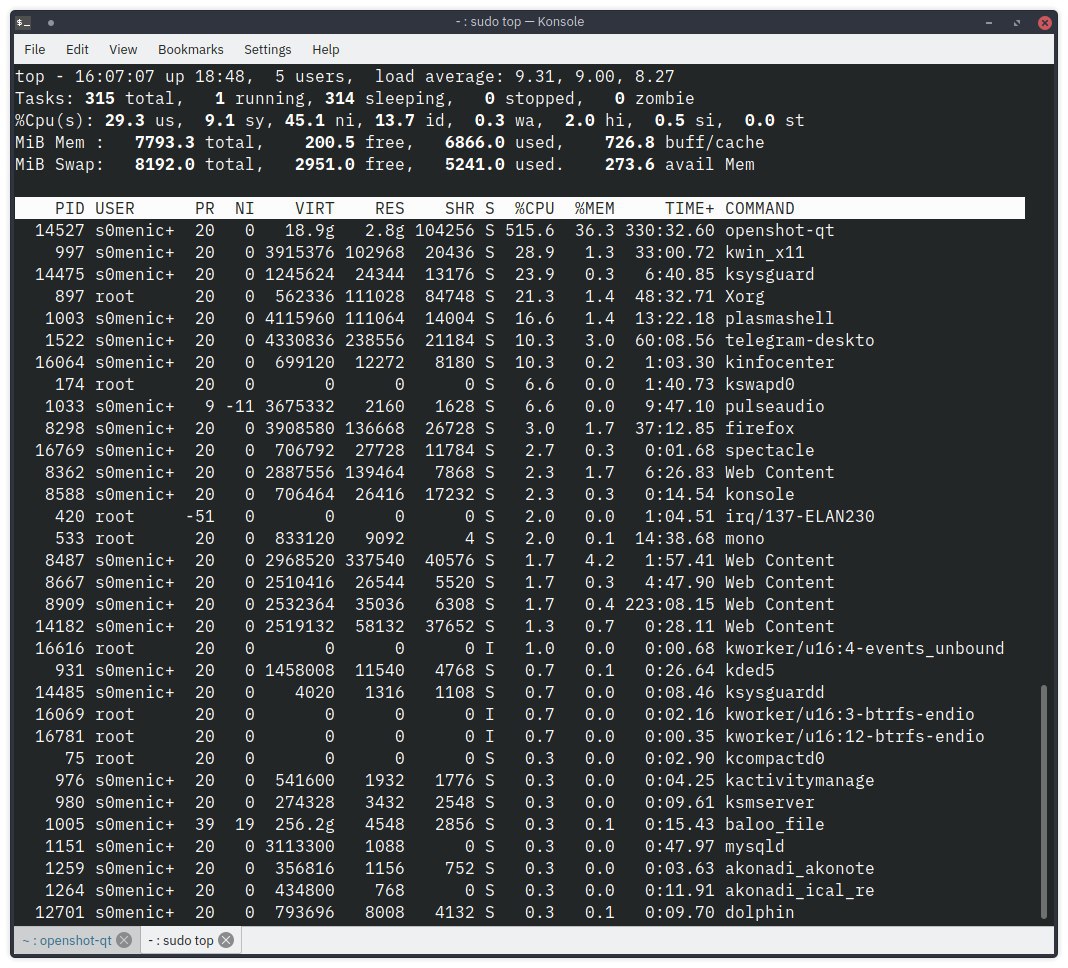Click the COMMAND column header
The width and height of the screenshot is (1068, 968).
click(759, 208)
